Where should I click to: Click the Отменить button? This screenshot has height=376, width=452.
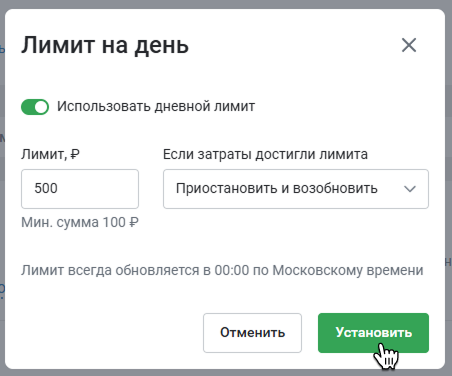(252, 333)
